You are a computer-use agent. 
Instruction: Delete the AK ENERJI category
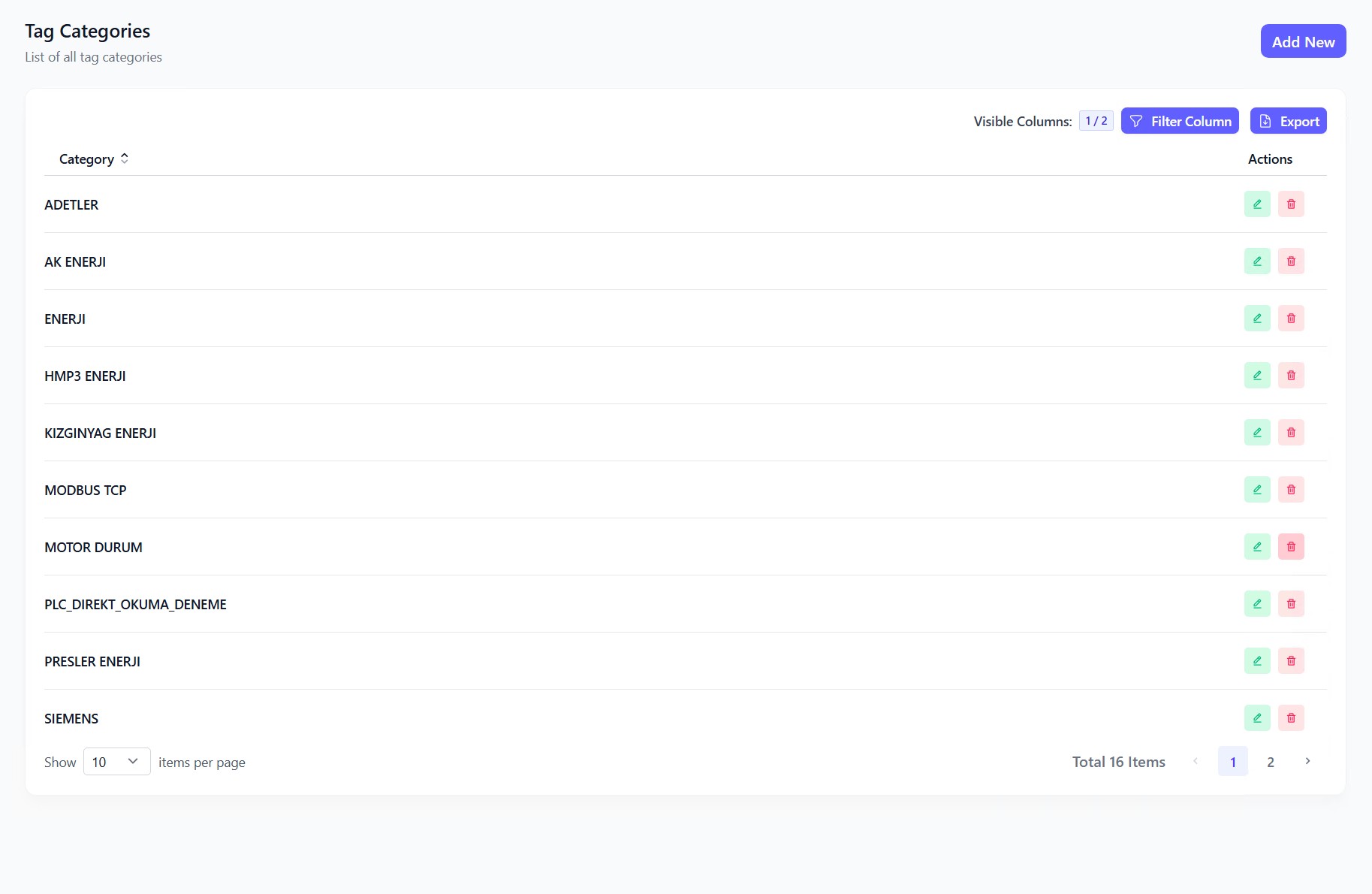click(x=1291, y=261)
